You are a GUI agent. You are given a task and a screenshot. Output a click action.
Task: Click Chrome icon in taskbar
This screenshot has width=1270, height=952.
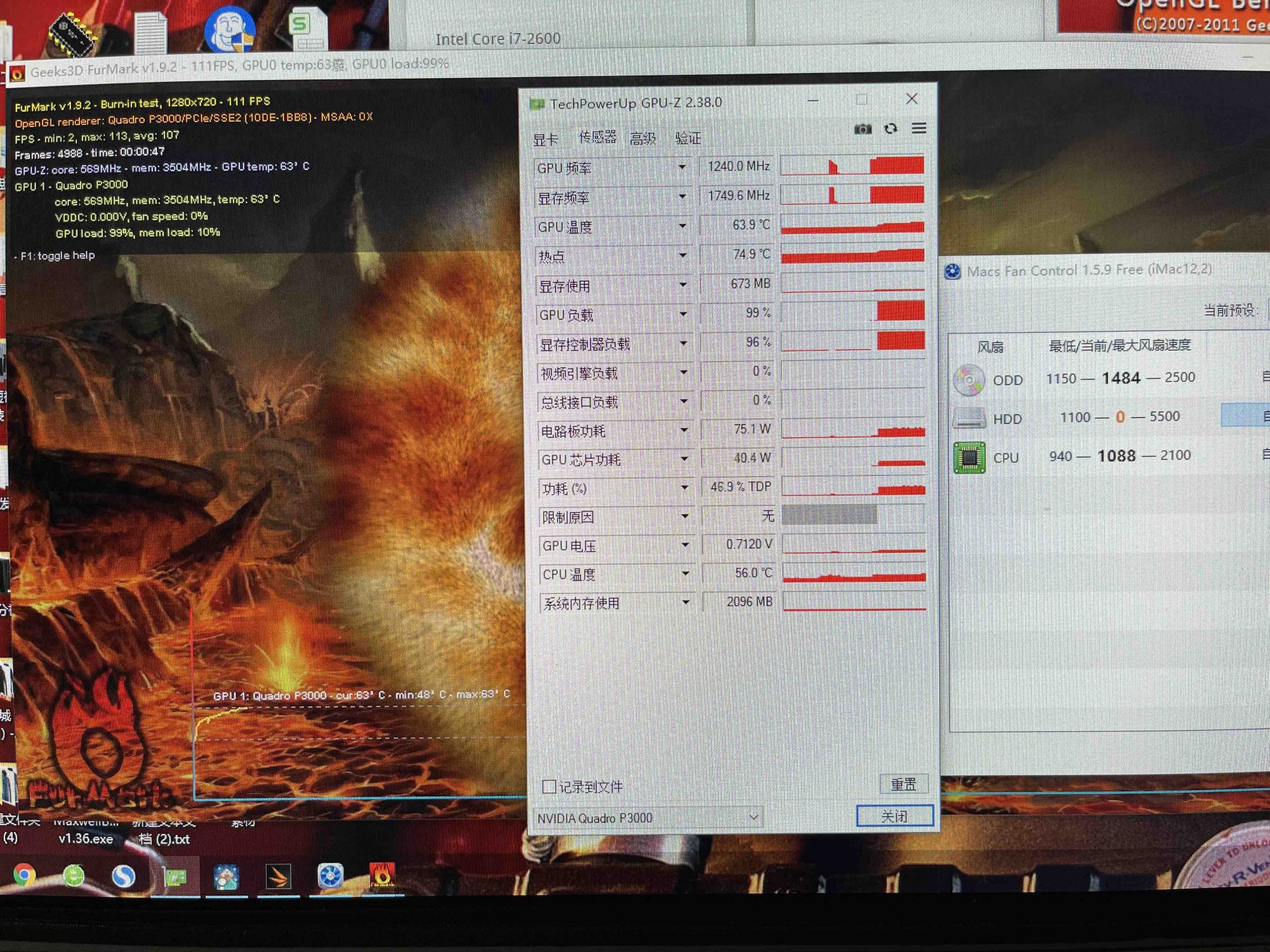[25, 875]
